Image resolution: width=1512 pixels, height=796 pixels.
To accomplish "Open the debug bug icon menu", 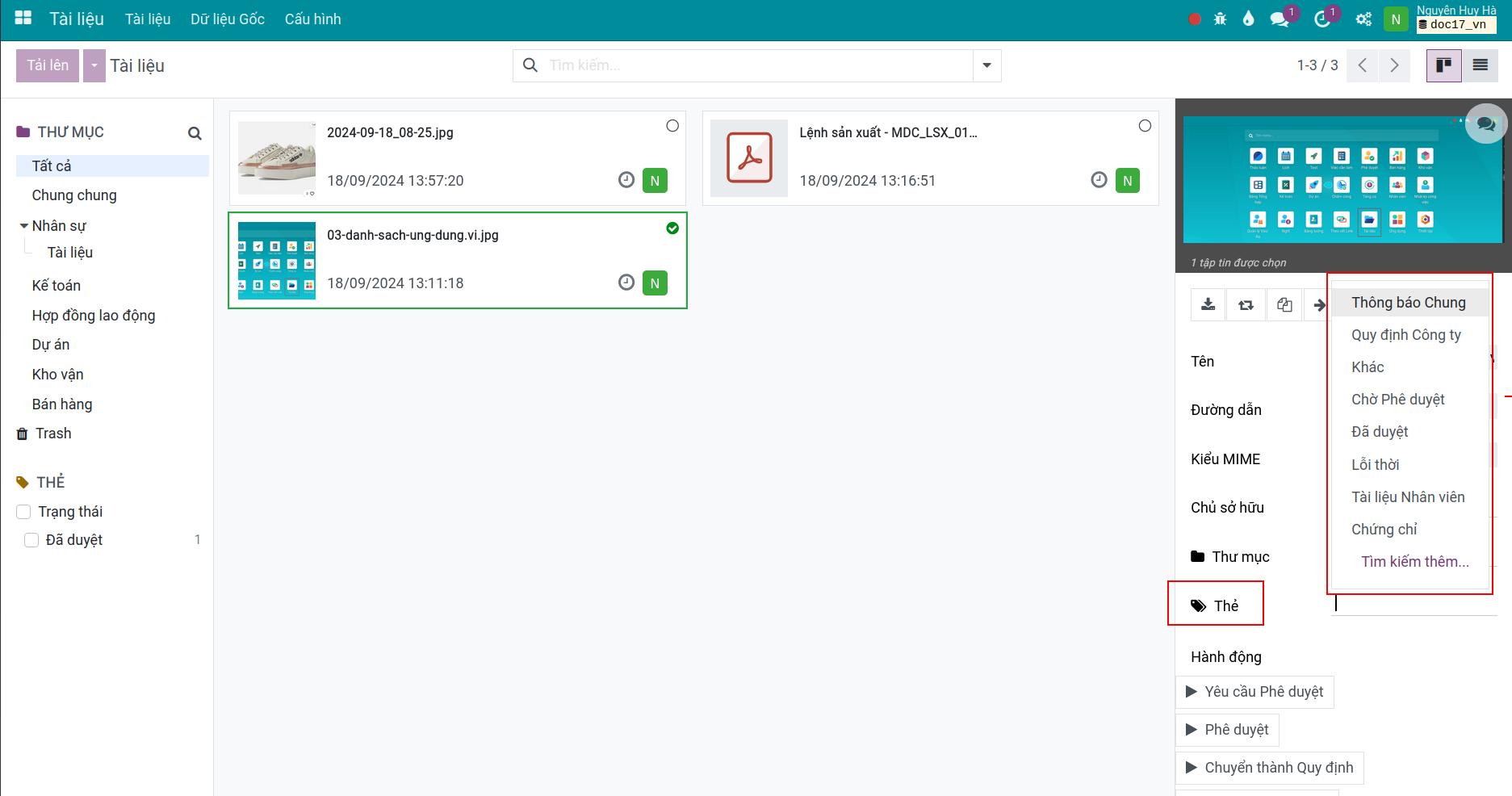I will click(x=1220, y=19).
